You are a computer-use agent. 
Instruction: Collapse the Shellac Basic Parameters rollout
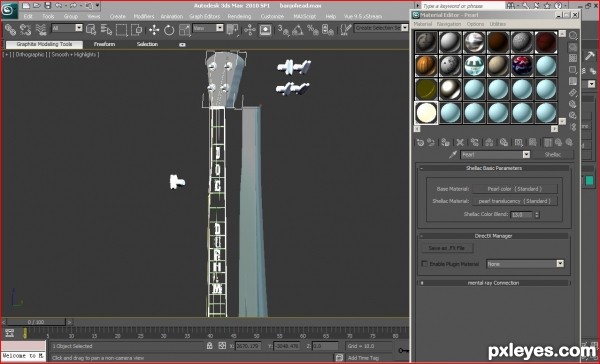[494, 168]
